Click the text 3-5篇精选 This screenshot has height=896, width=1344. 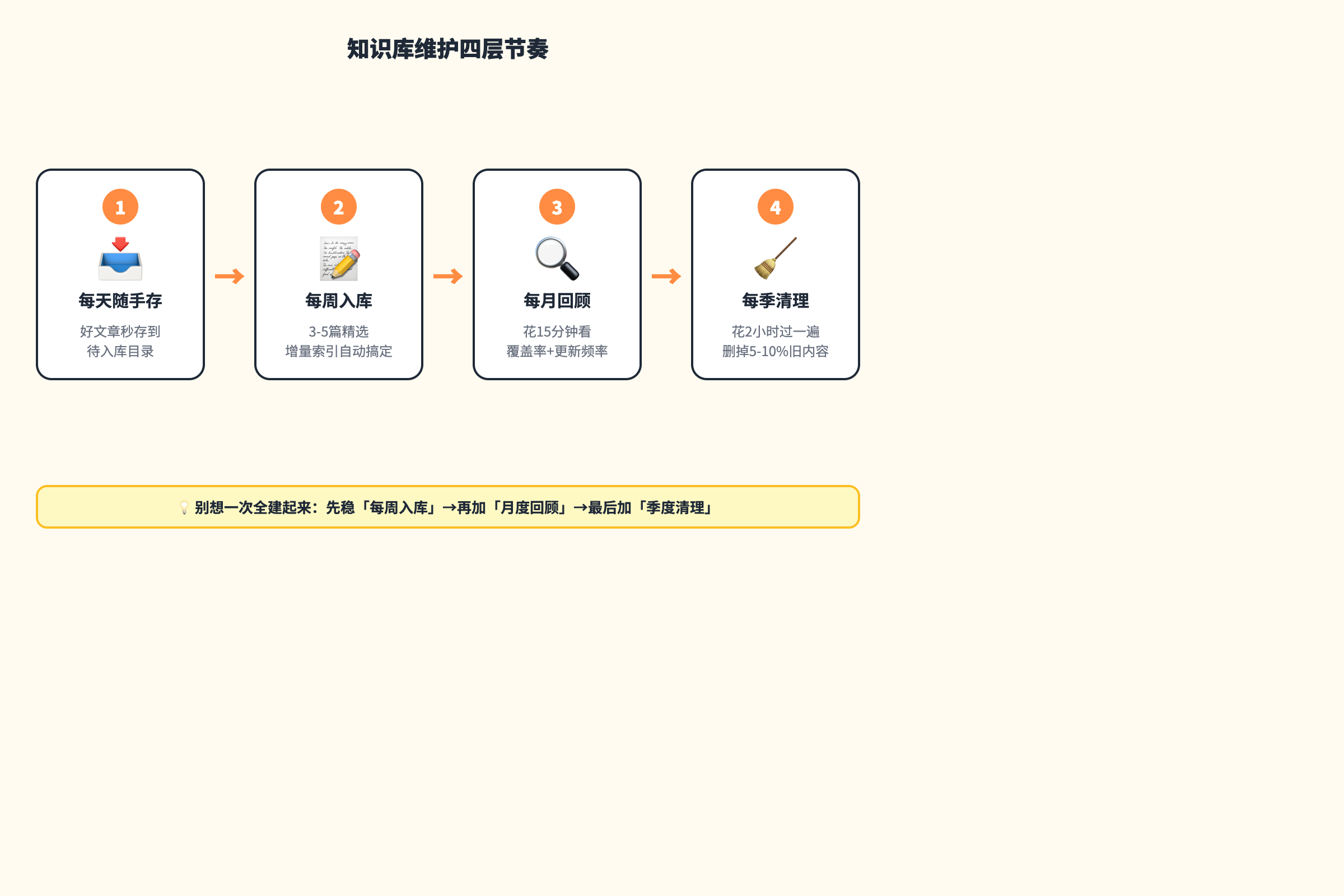click(339, 332)
